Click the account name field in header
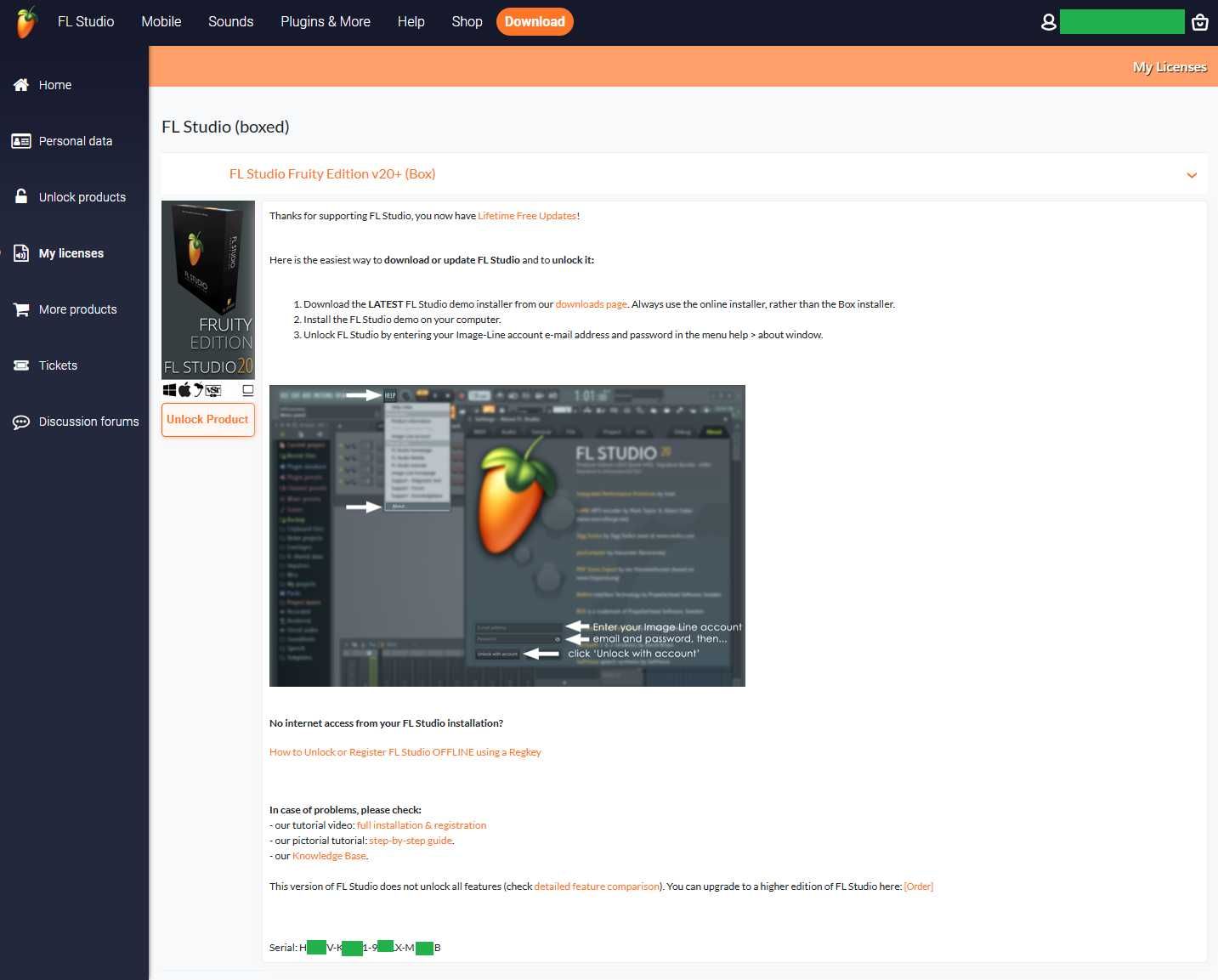1218x980 pixels. coord(1122,22)
